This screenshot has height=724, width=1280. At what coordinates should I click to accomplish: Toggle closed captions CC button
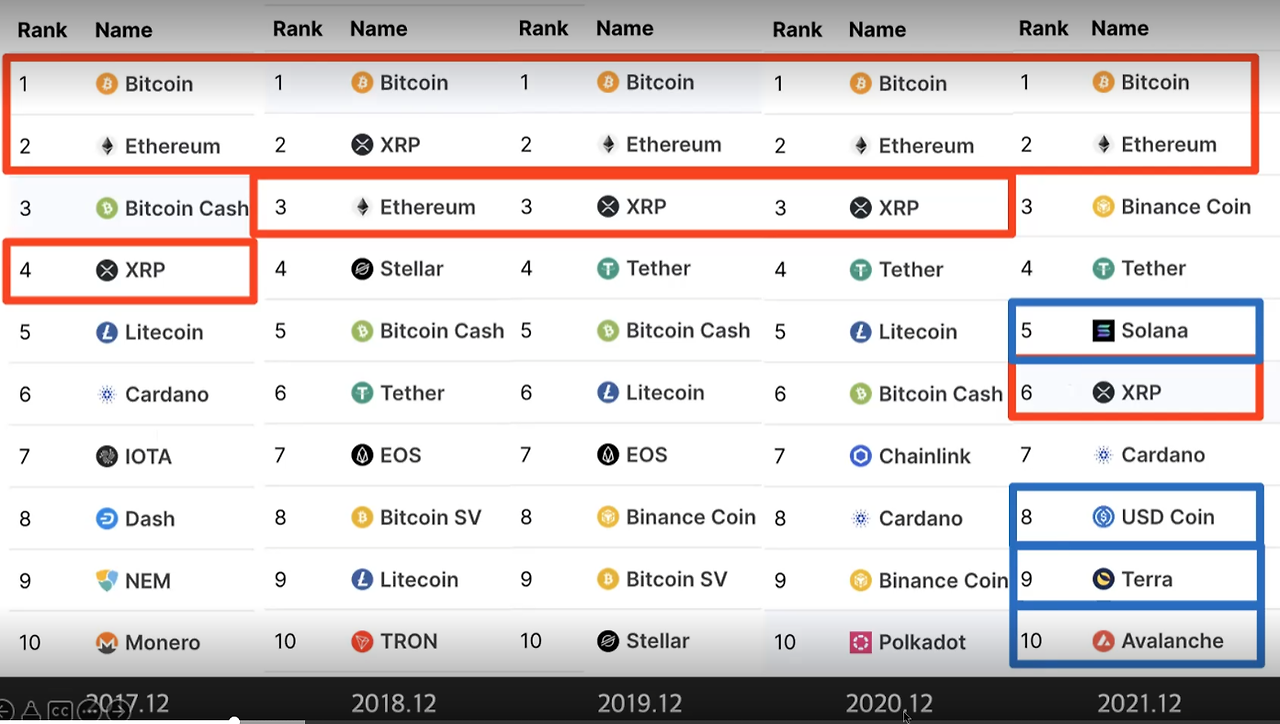click(60, 711)
